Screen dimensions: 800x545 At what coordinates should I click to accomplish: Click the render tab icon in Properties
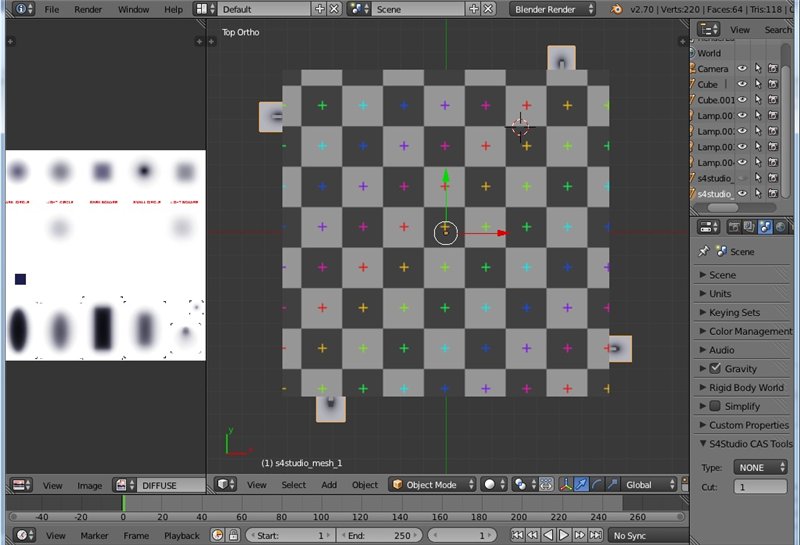point(733,227)
